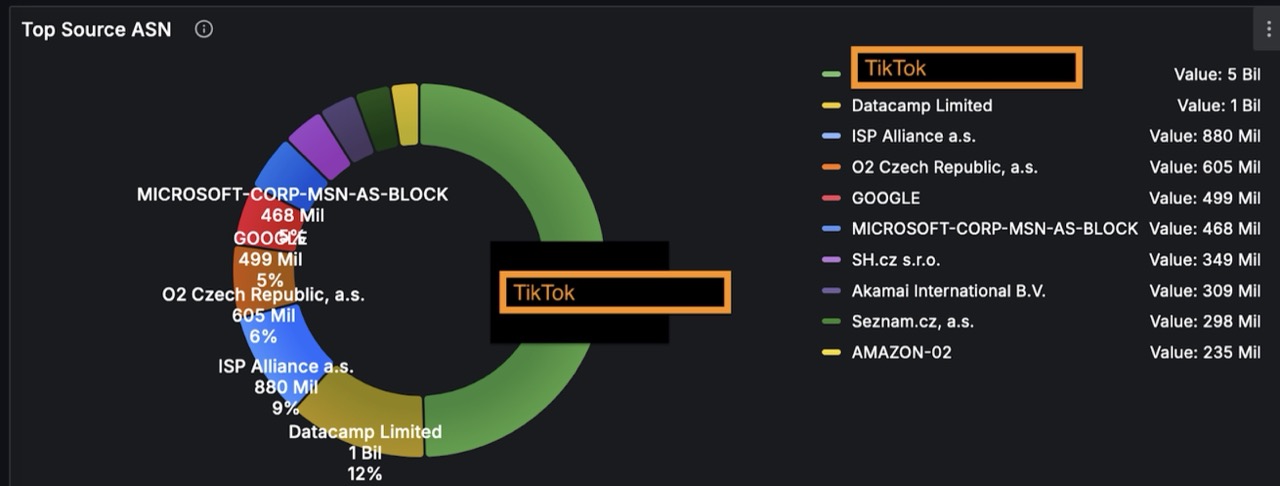Select Akamai International B.V. legend label
This screenshot has height=486, width=1280.
(x=948, y=291)
